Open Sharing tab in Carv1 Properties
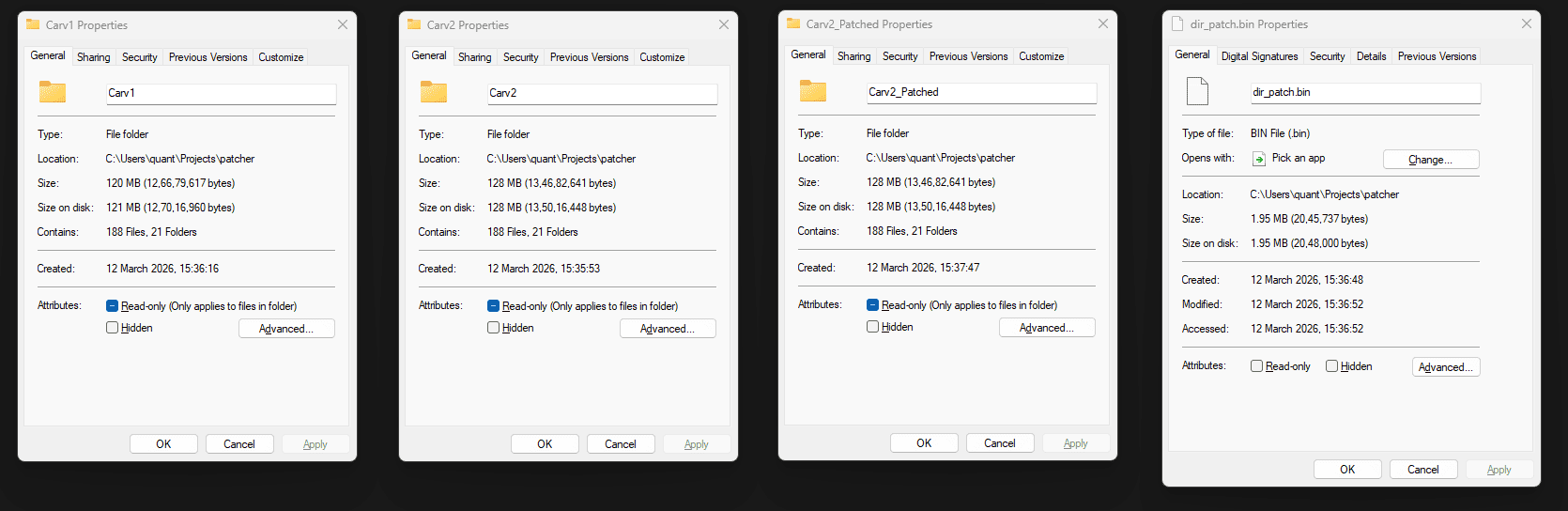 (x=94, y=57)
